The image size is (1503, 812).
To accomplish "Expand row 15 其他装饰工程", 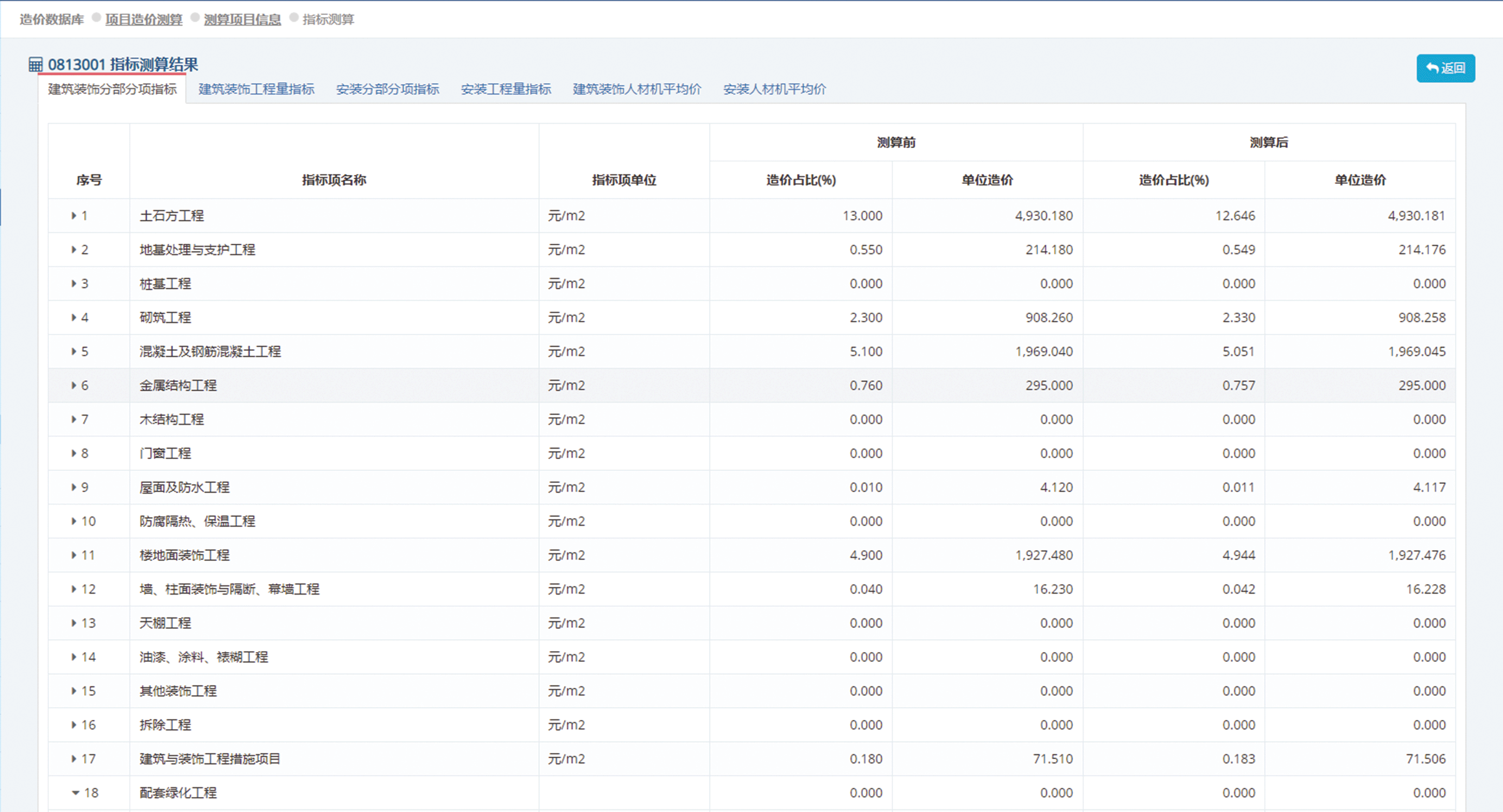I will click(x=73, y=691).
